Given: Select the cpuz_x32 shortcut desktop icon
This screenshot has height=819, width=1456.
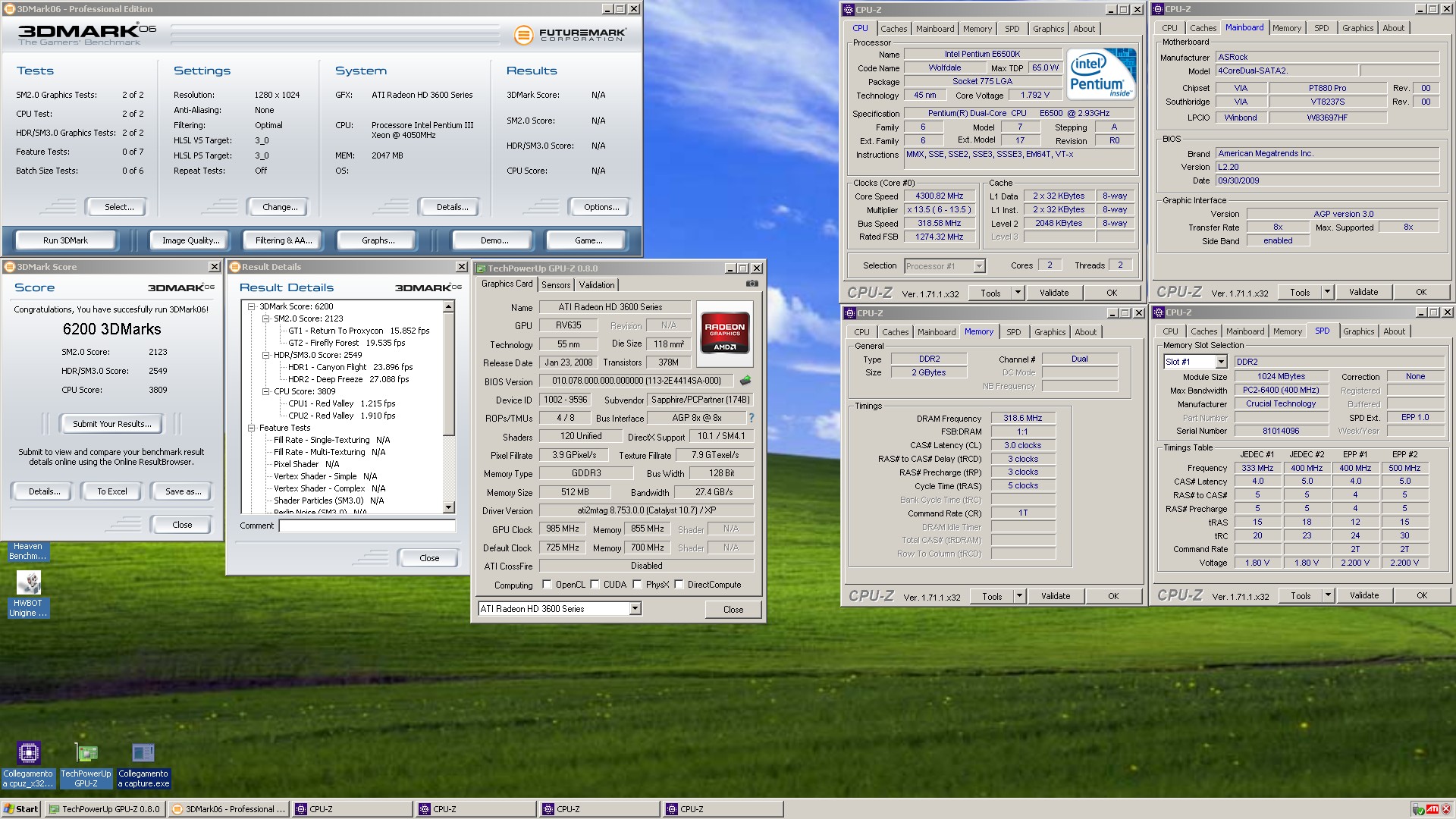Looking at the screenshot, I should tap(28, 764).
